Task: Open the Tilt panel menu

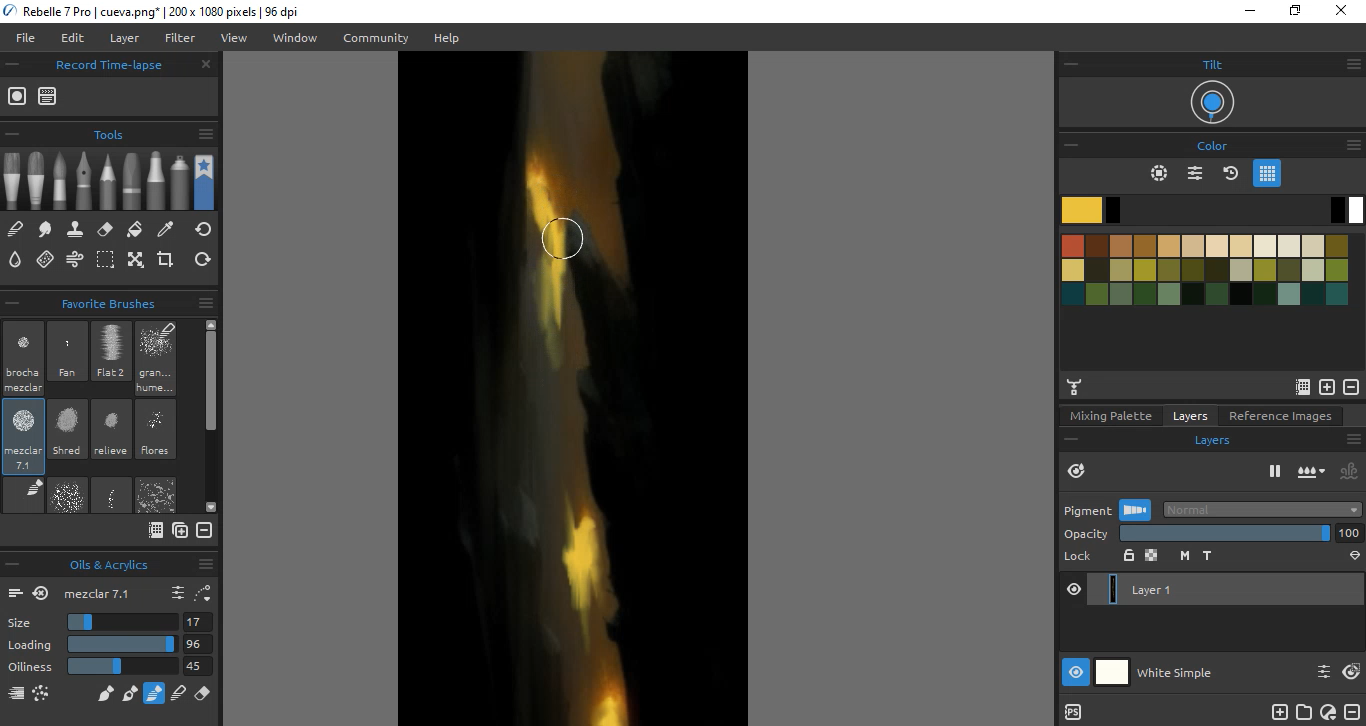Action: (1355, 64)
